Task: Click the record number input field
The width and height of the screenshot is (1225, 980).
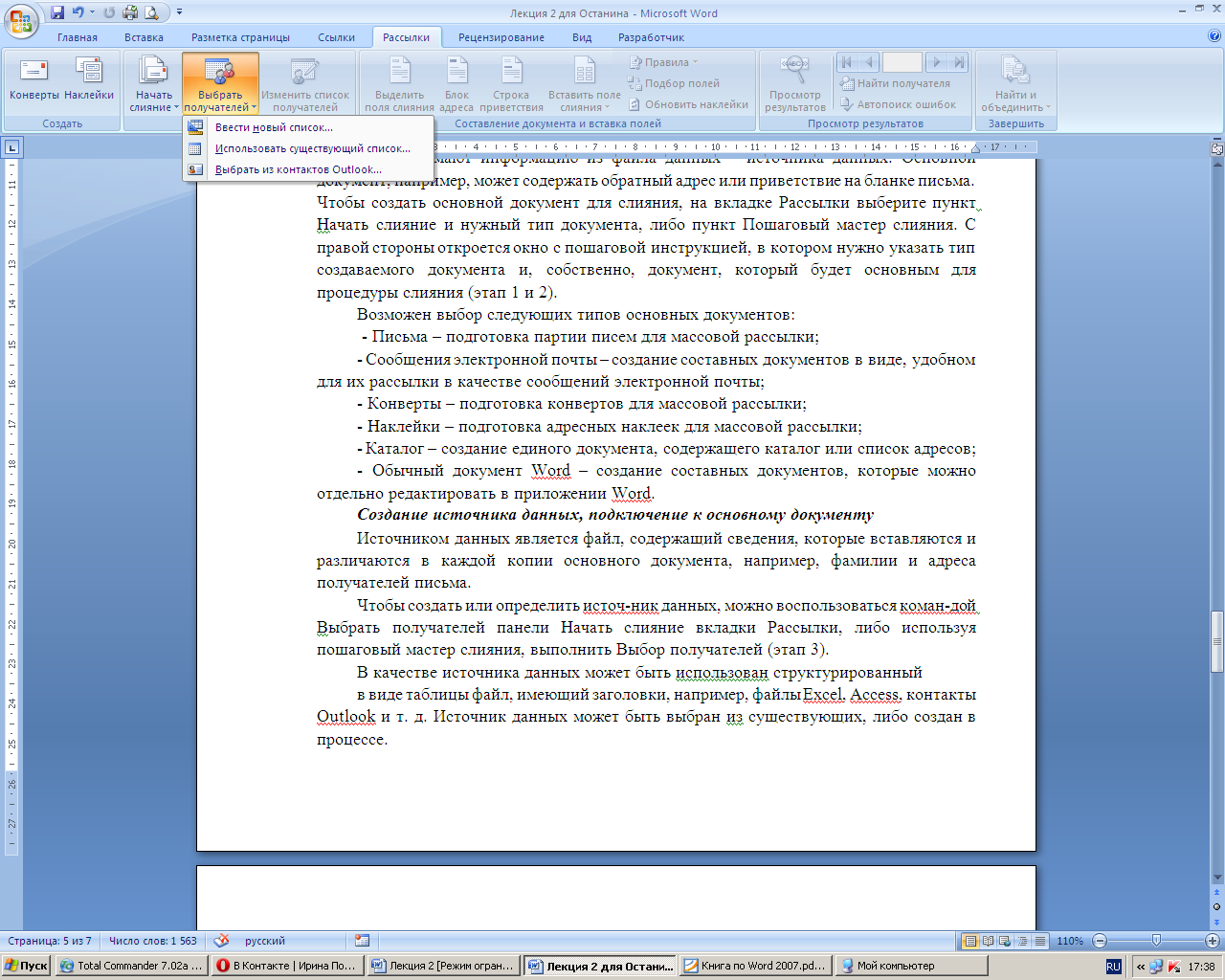Action: point(902,62)
